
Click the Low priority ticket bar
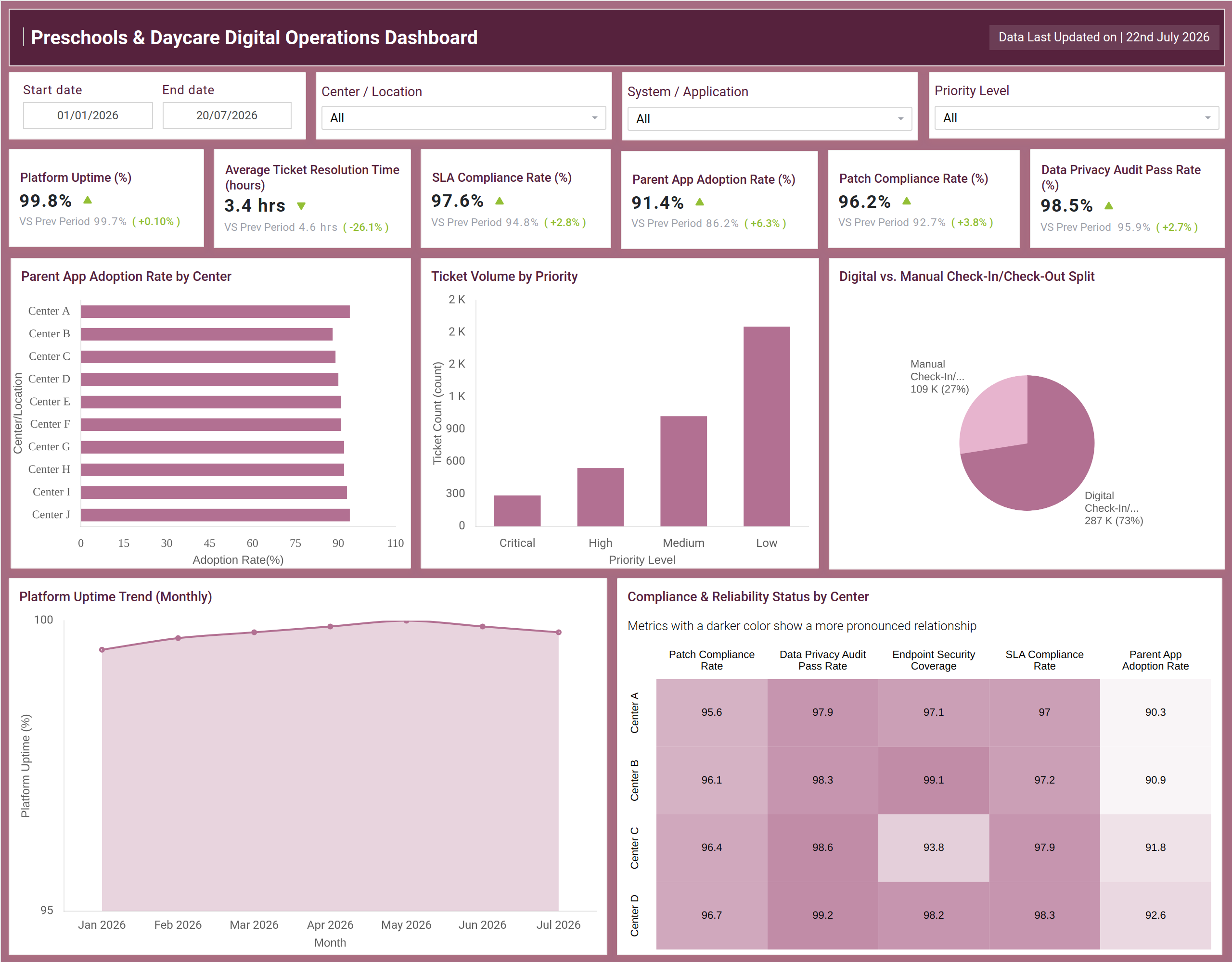[767, 426]
